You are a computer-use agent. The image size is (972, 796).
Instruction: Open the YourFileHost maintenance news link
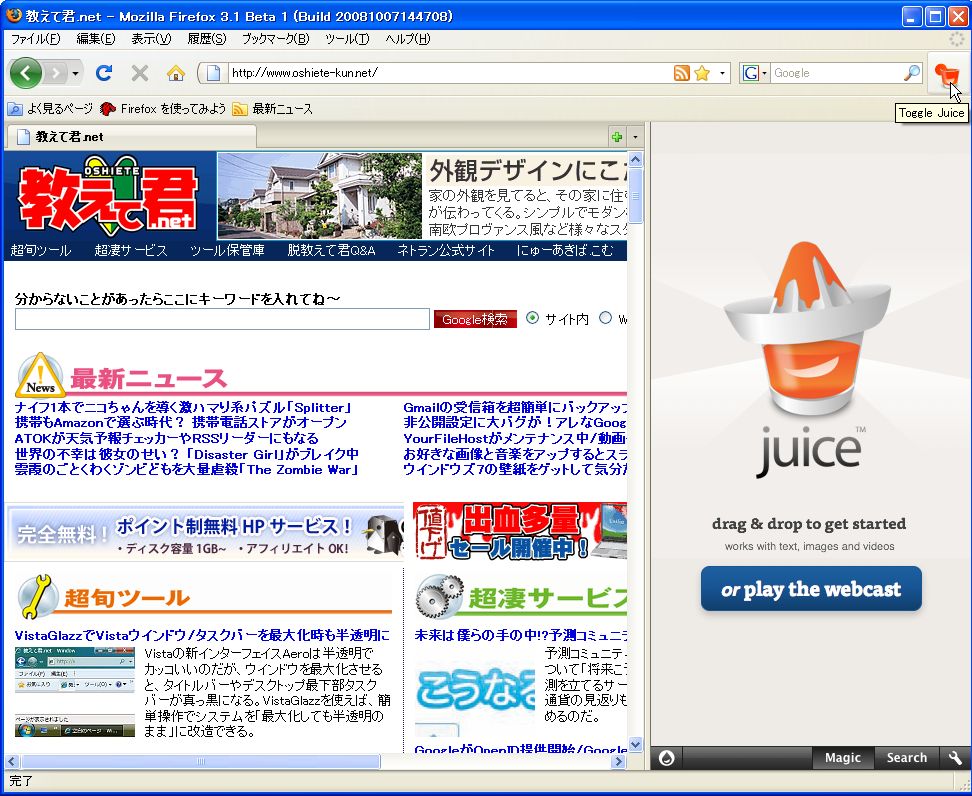pyautogui.click(x=515, y=438)
